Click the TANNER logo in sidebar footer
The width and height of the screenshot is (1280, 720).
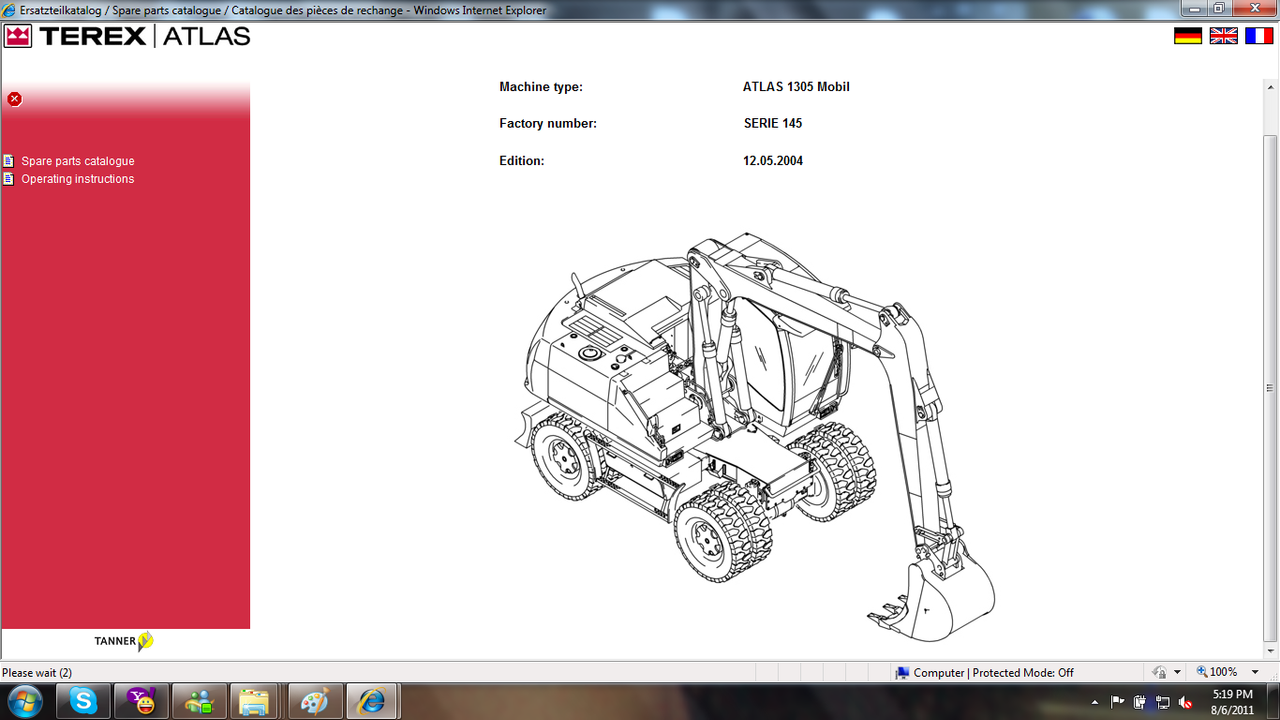pos(124,641)
